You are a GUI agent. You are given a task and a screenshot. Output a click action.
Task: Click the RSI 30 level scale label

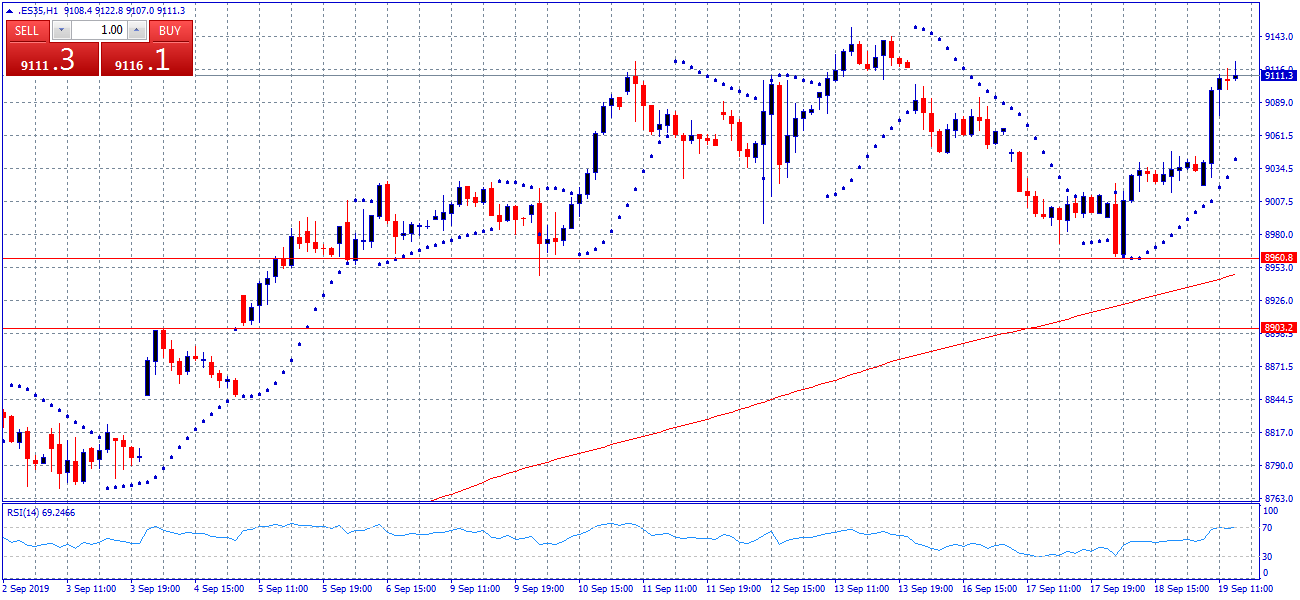[x=1267, y=557]
